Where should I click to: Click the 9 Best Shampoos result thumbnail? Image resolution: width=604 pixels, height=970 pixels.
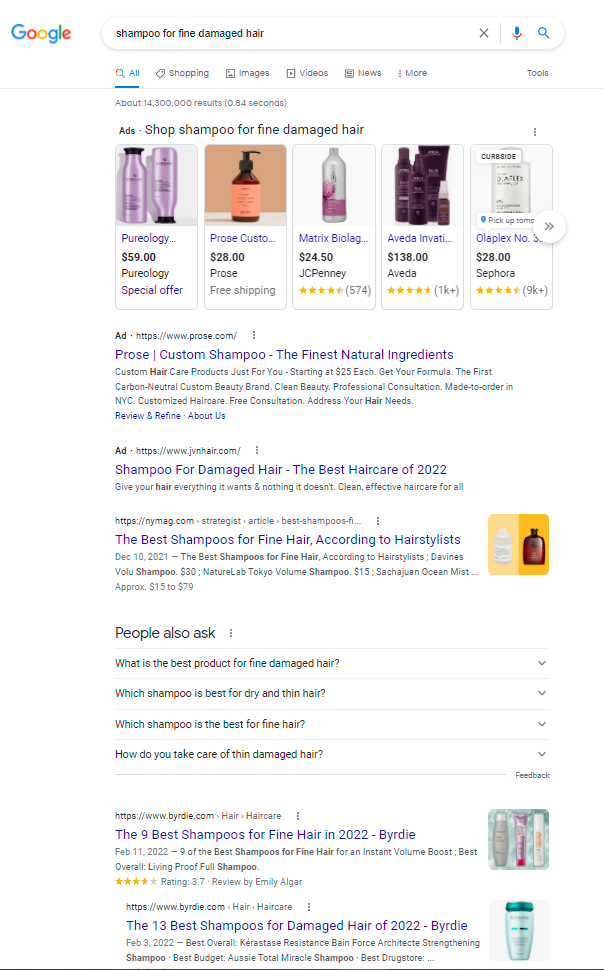[x=519, y=839]
